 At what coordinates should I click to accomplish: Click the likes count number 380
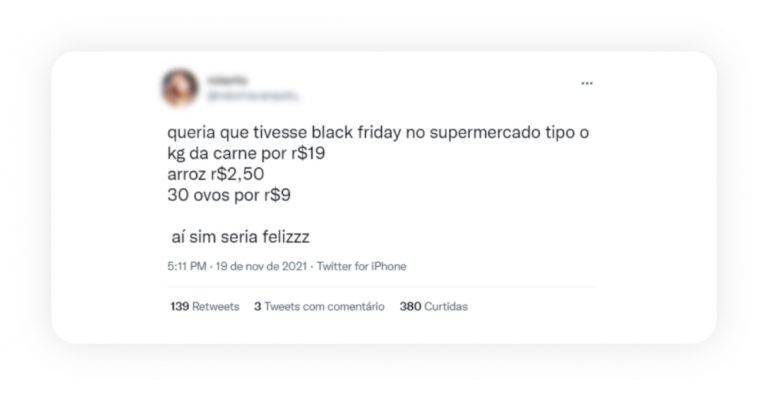point(410,306)
